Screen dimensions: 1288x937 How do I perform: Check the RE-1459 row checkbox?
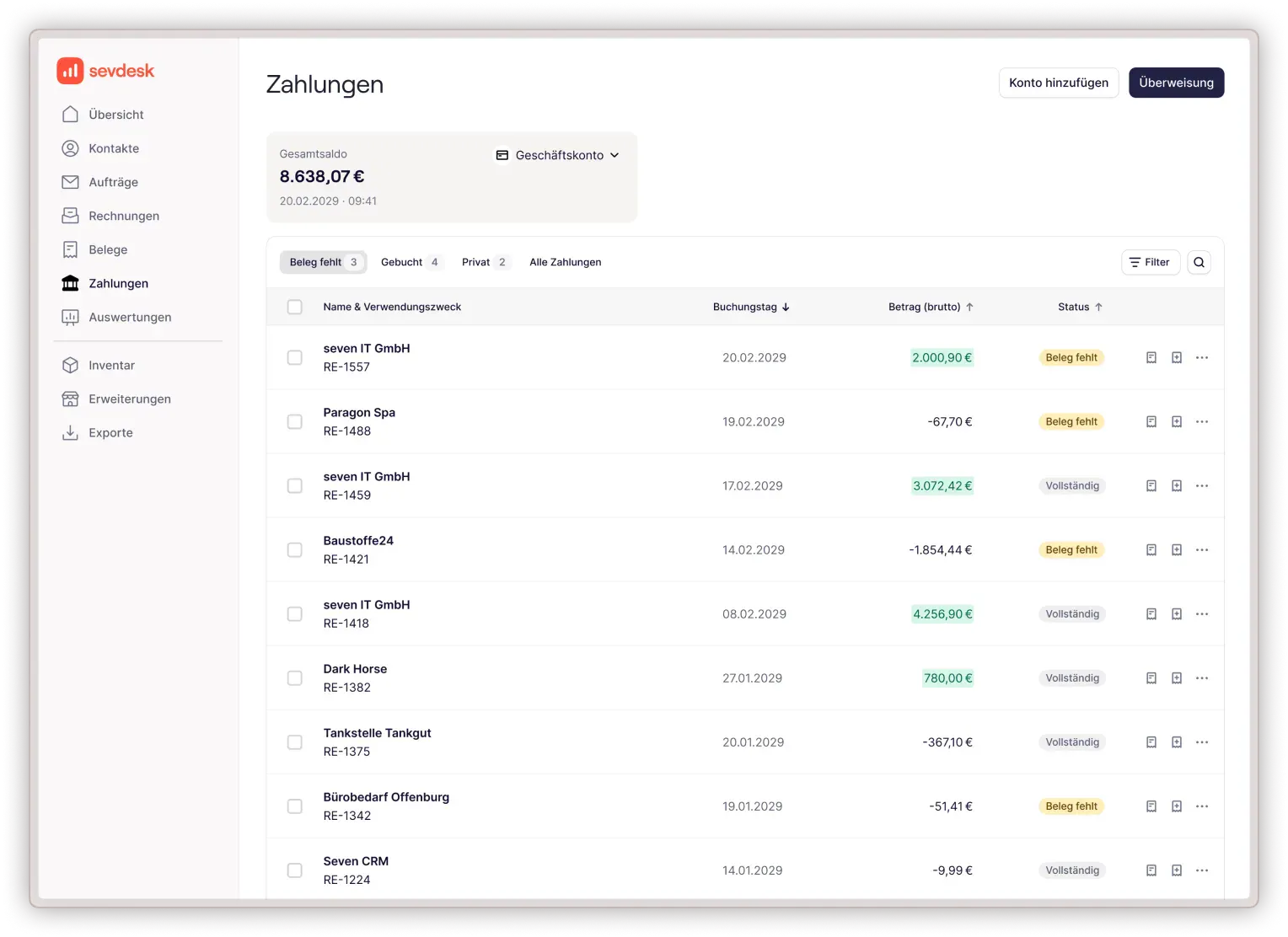[x=294, y=485]
